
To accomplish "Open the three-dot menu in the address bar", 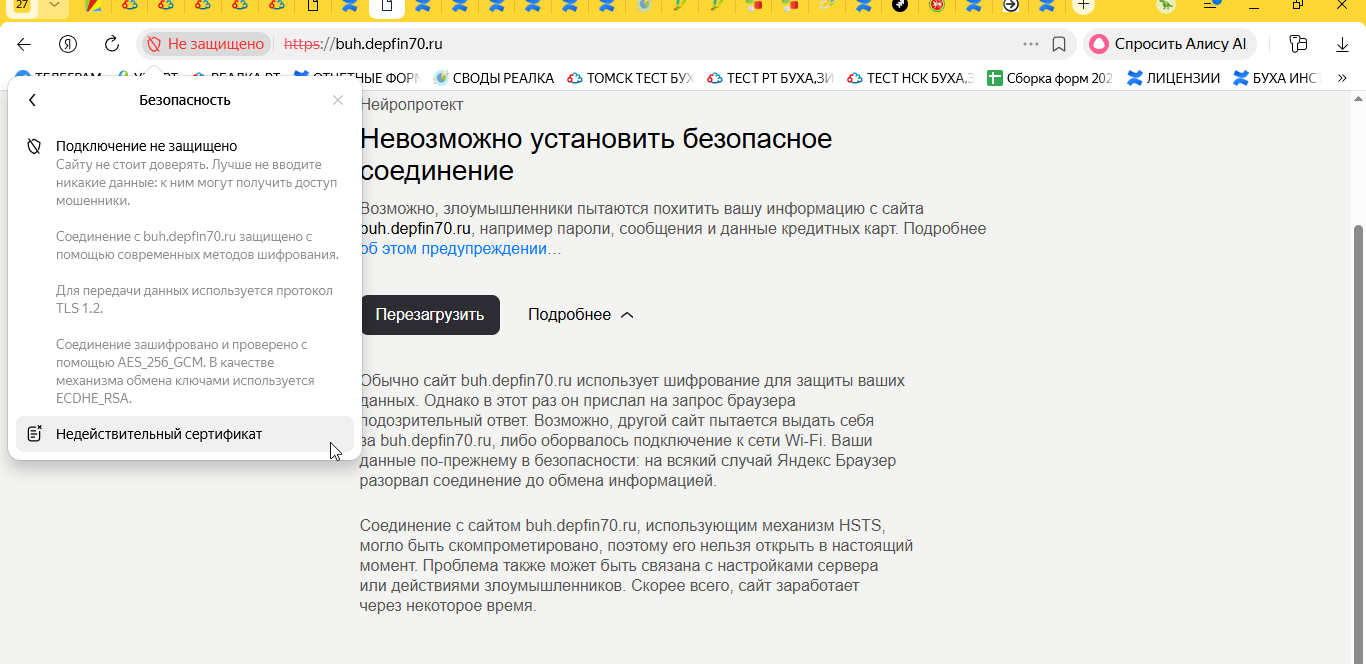I will (1031, 44).
